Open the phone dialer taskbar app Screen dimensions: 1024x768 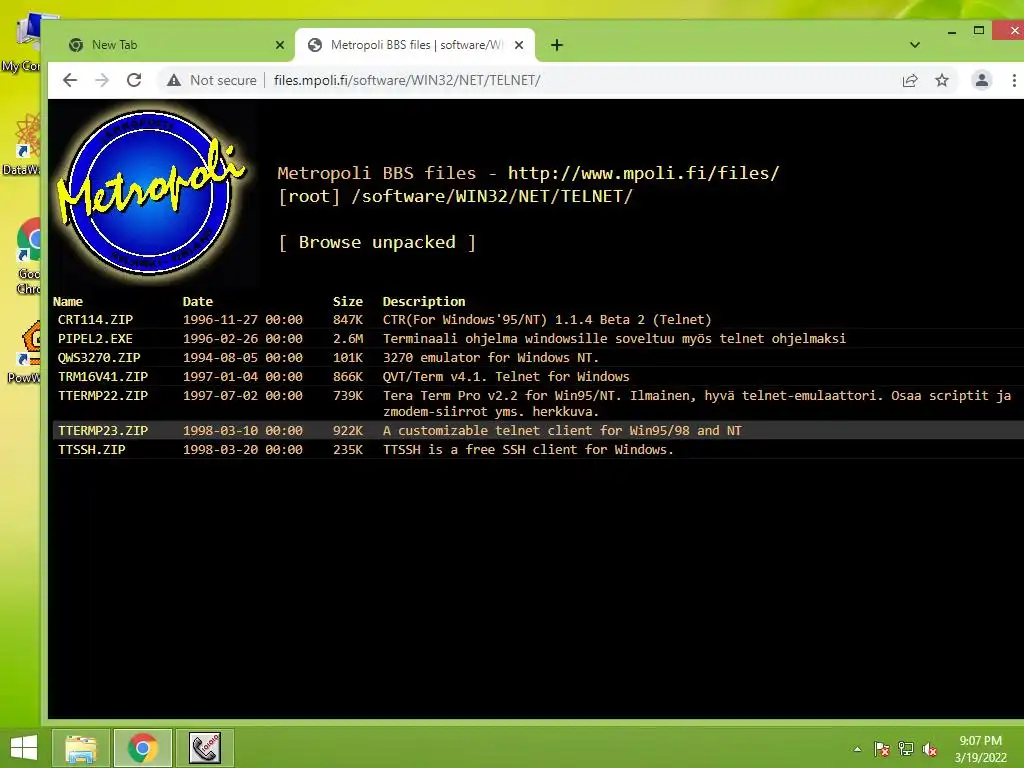(x=205, y=748)
